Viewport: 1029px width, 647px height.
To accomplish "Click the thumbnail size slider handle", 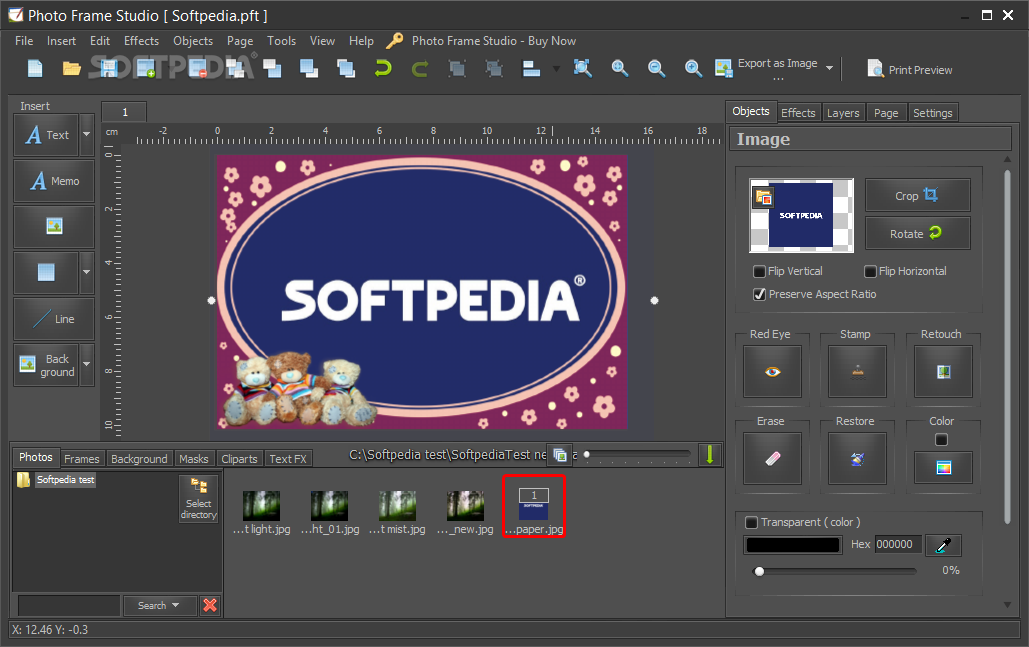I will 587,454.
